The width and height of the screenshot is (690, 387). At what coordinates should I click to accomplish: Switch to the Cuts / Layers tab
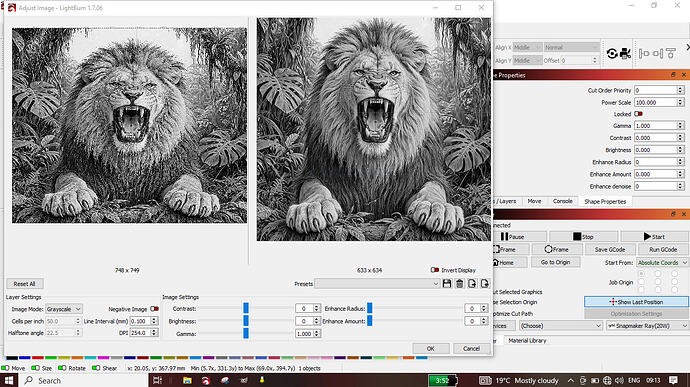point(505,201)
